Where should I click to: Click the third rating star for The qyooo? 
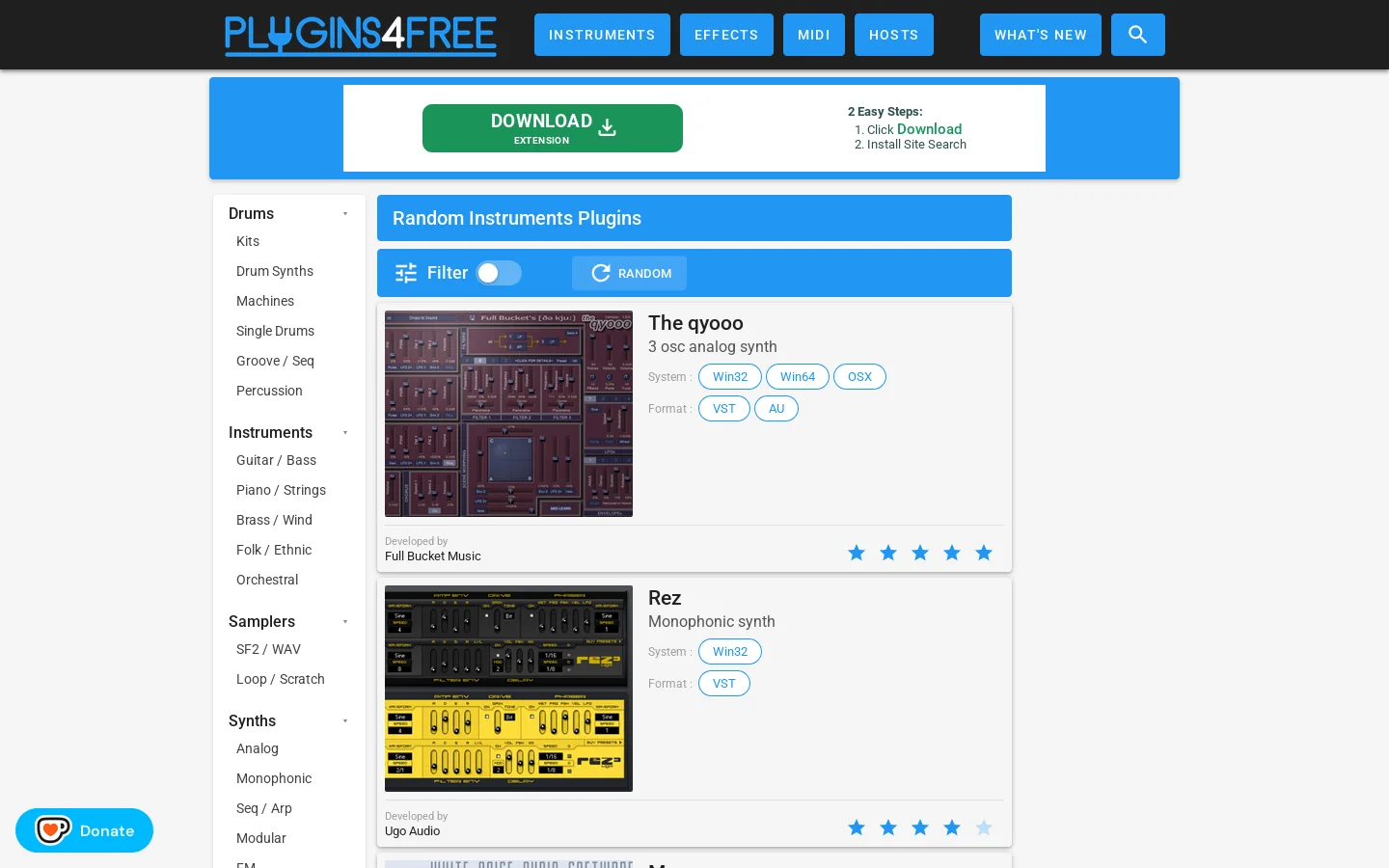920,553
